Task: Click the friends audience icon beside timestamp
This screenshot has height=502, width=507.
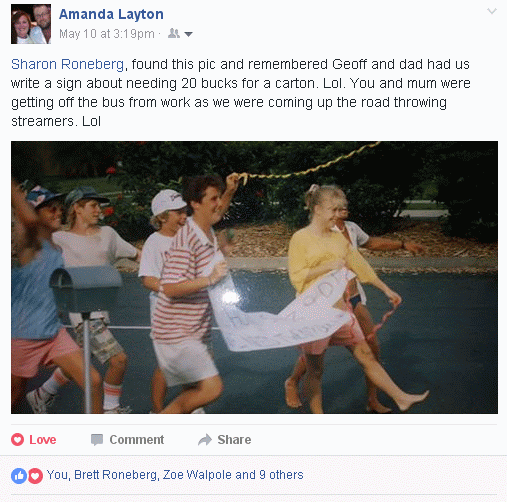Action: click(174, 33)
